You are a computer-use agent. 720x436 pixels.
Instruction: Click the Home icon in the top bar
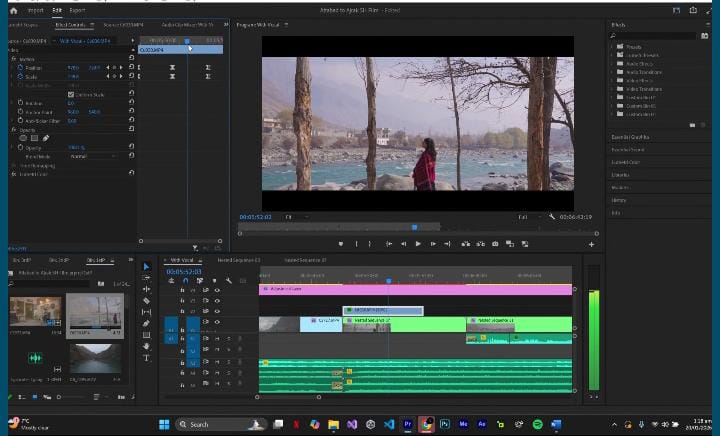click(14, 10)
